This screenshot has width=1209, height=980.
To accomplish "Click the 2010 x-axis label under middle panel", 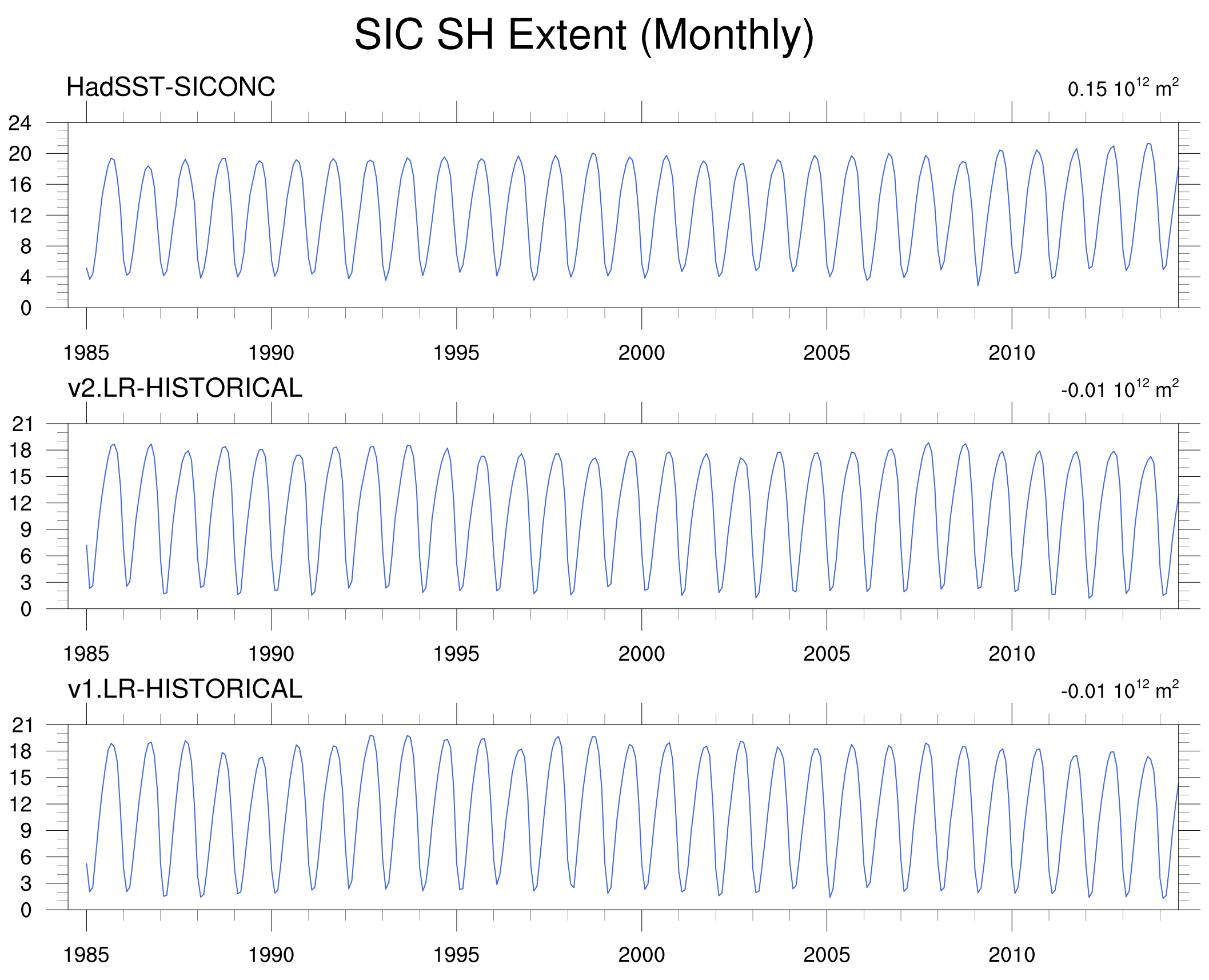I will (1011, 654).
